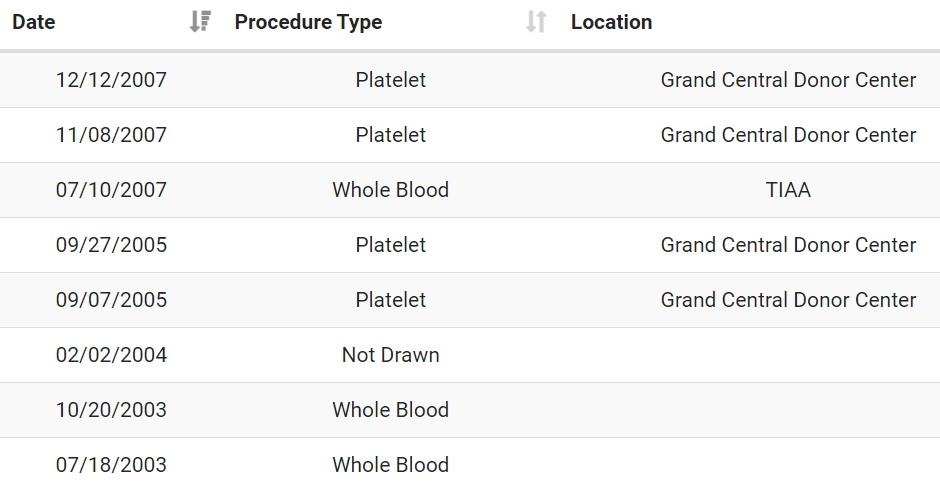Click the Procedure Type column header
This screenshot has height=498, width=940.
point(308,22)
